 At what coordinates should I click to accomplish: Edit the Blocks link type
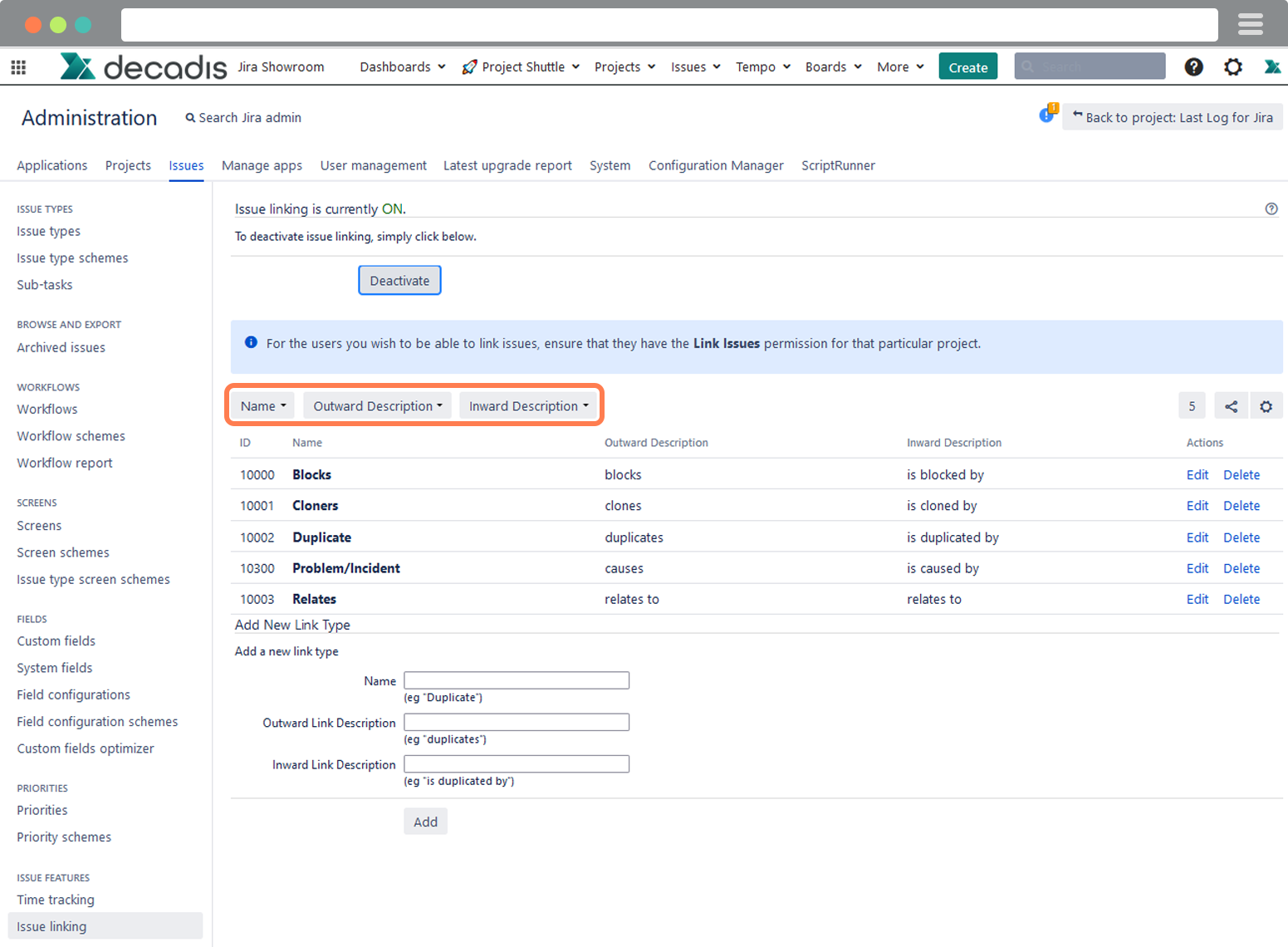tap(1197, 475)
